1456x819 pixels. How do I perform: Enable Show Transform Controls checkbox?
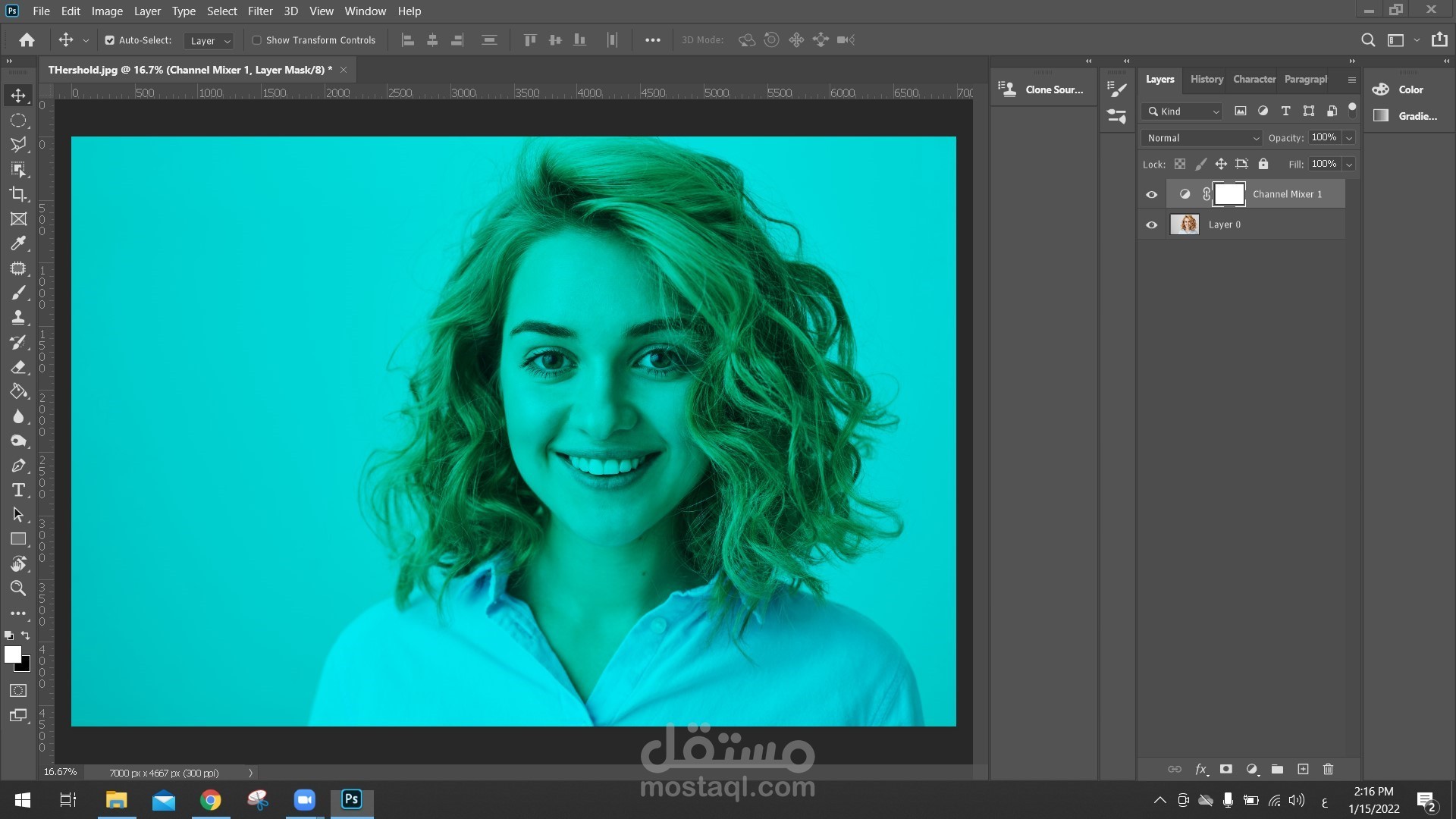256,40
